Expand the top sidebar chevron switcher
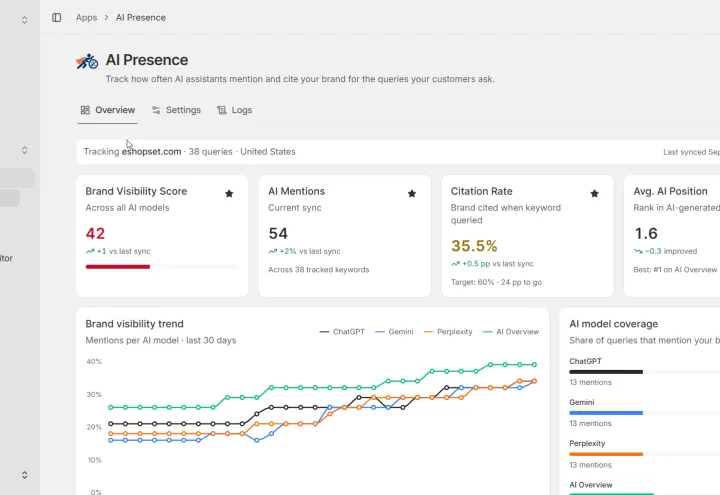This screenshot has height=495, width=720. (x=24, y=20)
